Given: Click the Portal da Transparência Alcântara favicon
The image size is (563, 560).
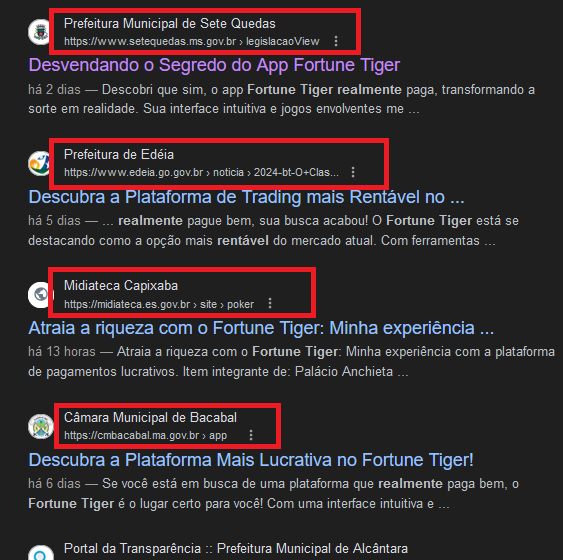Looking at the screenshot, I should click(x=41, y=553).
